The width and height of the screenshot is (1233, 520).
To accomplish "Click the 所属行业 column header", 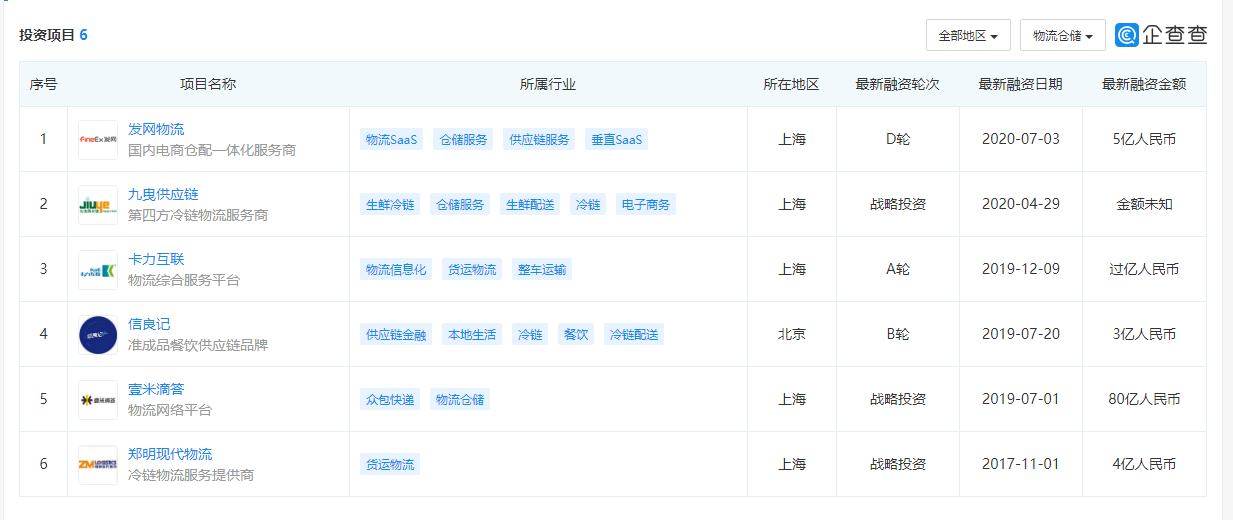I will (548, 85).
